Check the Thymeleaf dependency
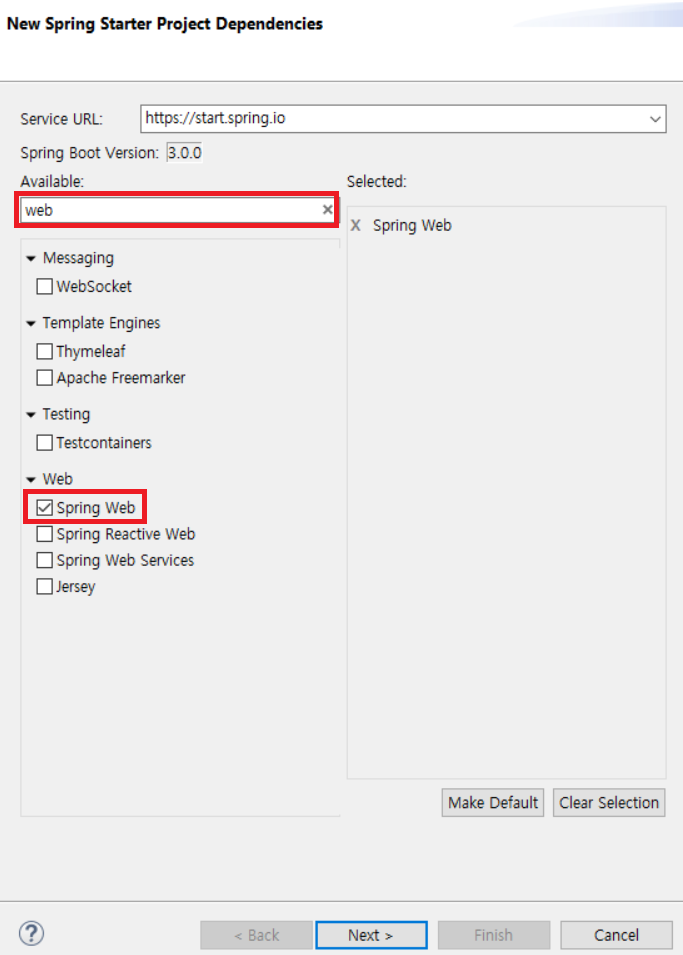683x955 pixels. [44, 351]
